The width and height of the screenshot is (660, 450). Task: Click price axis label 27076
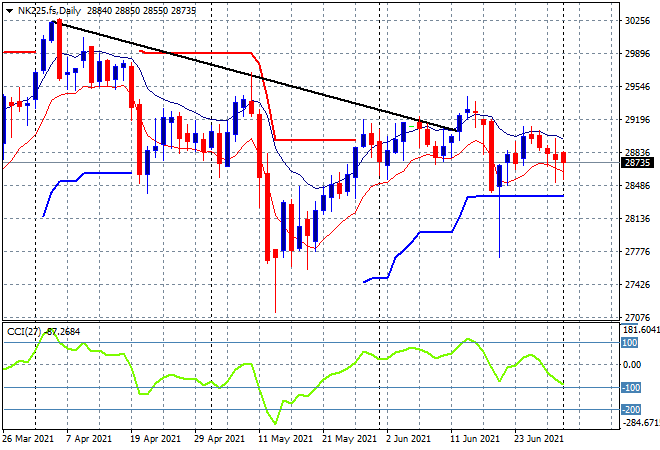637,317
